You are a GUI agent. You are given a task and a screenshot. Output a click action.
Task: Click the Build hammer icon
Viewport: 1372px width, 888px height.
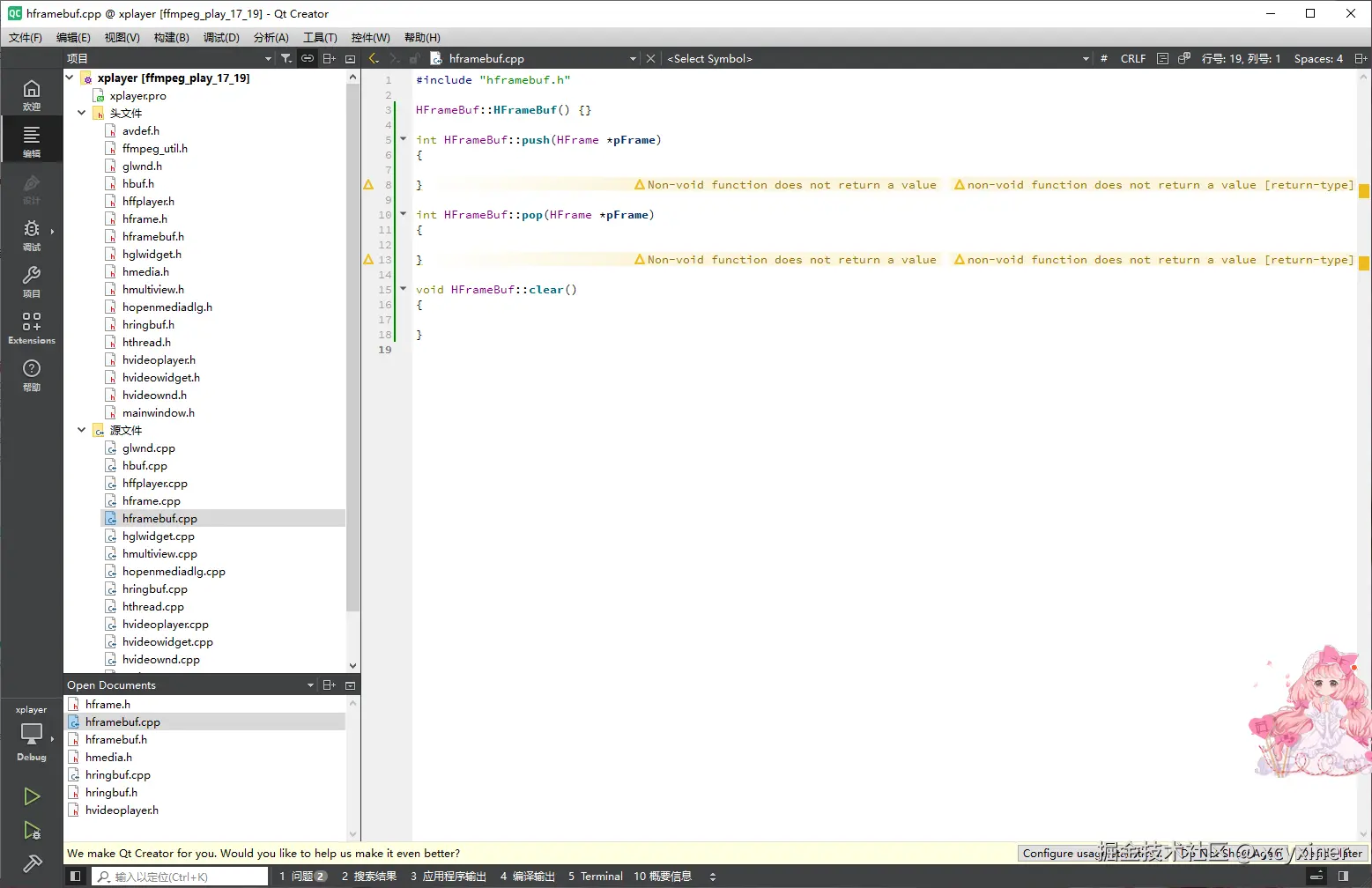pyautogui.click(x=32, y=864)
